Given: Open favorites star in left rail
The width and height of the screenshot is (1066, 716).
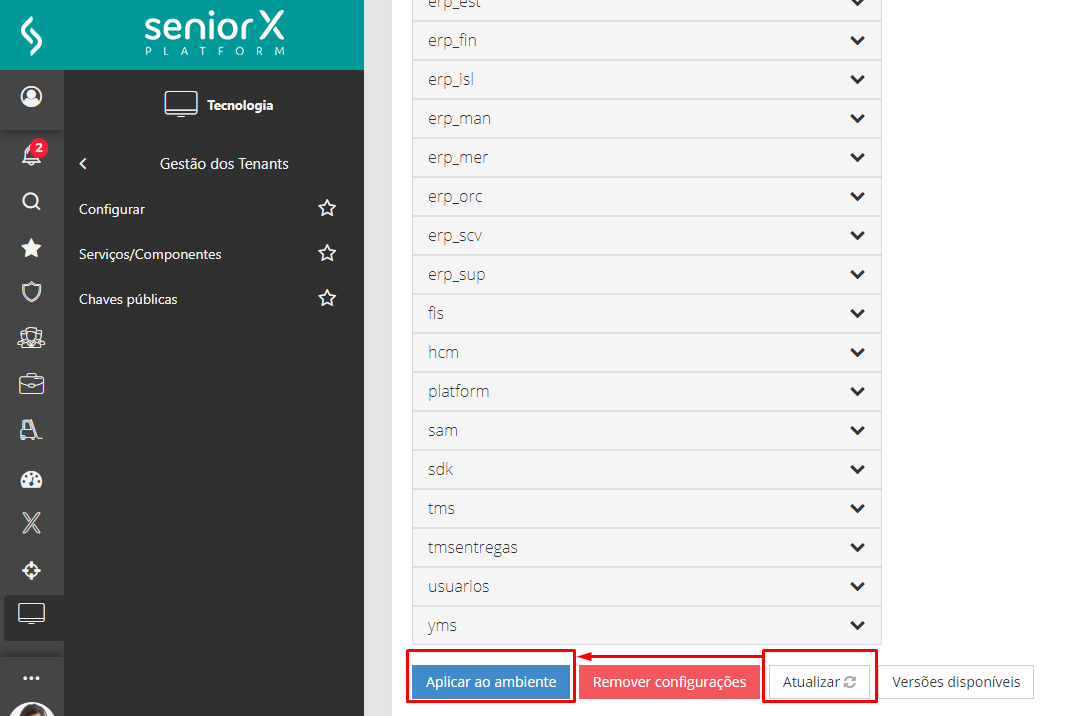Looking at the screenshot, I should point(31,248).
